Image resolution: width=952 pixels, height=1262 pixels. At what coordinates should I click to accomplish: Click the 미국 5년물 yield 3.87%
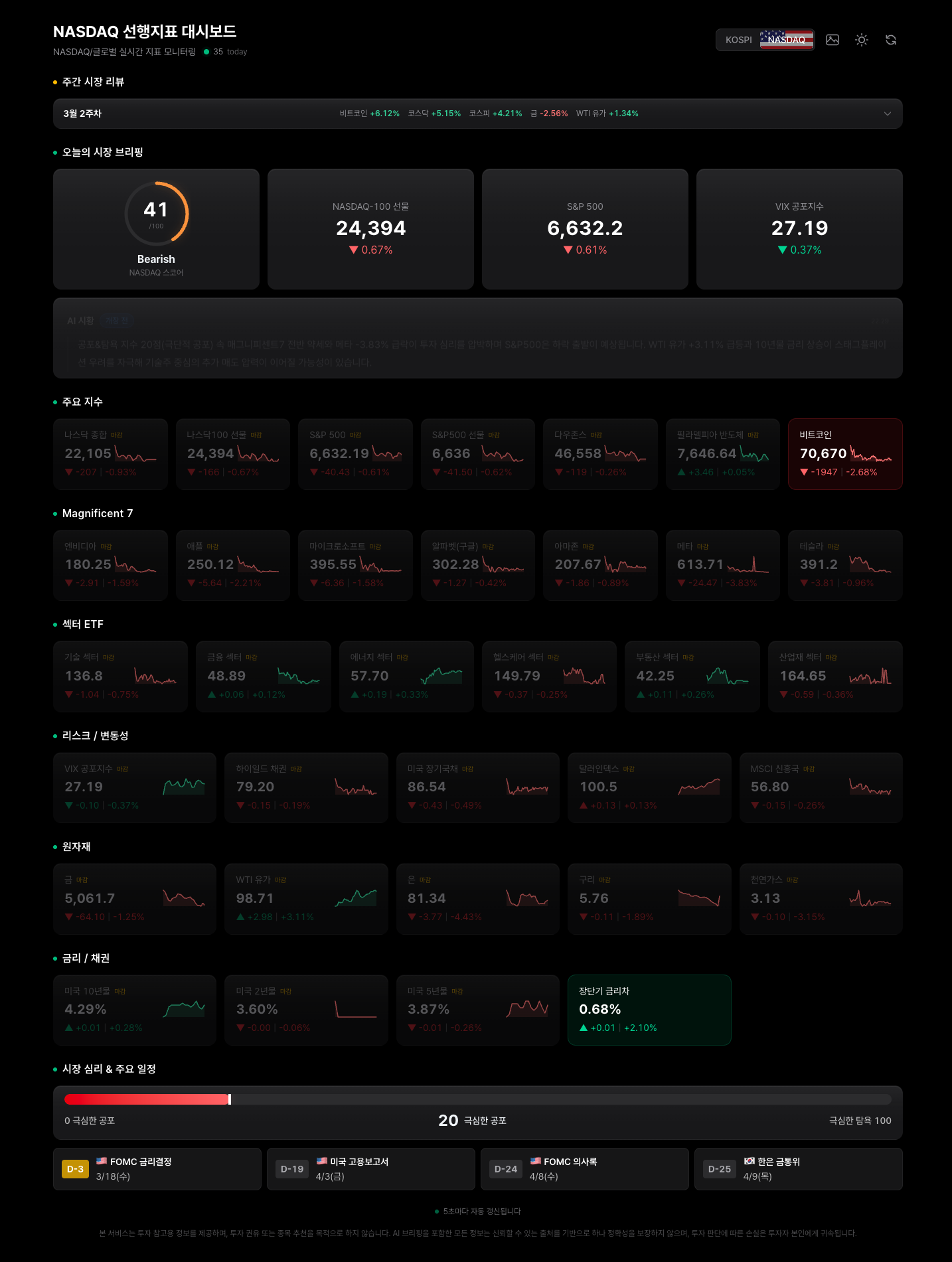tap(428, 1009)
